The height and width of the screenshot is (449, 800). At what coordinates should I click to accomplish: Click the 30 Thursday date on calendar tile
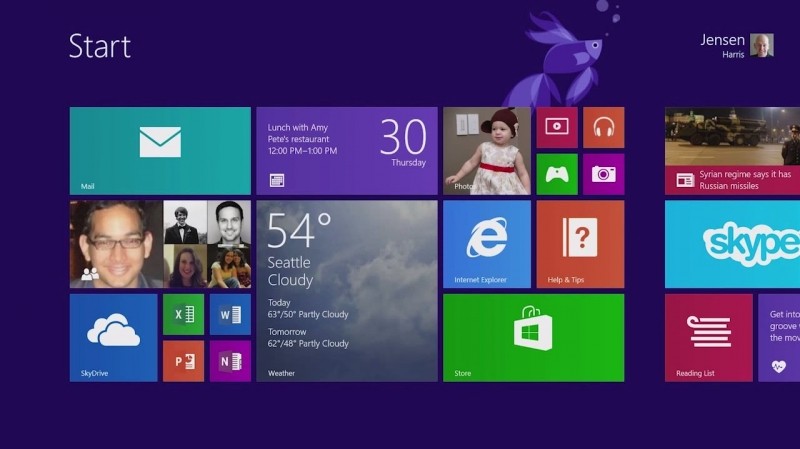[x=404, y=142]
